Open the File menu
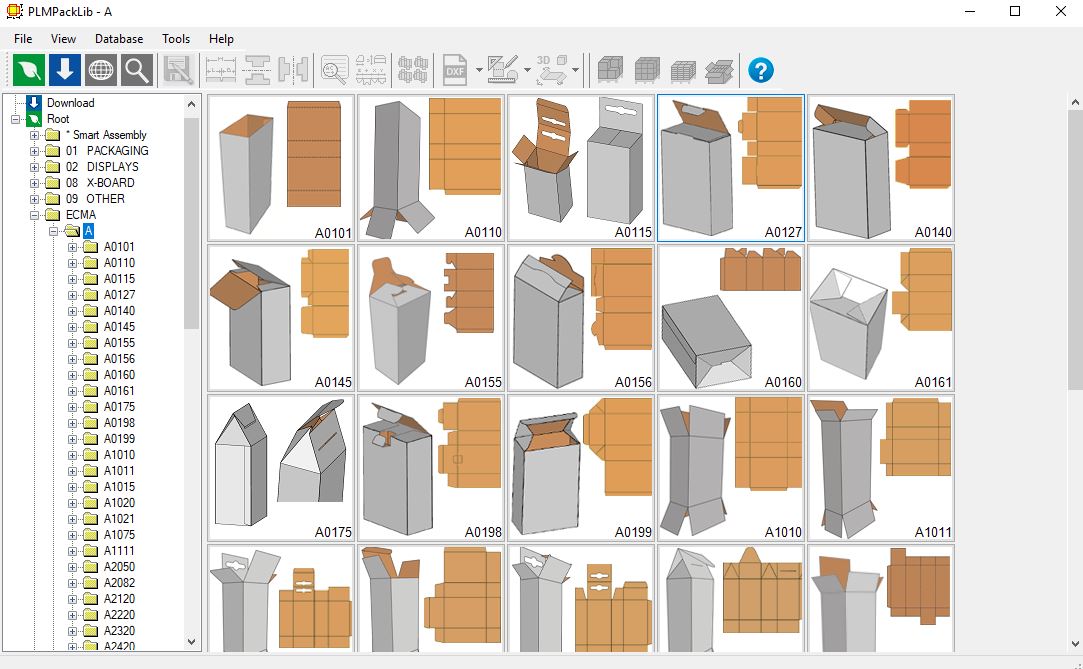The image size is (1083, 669). click(x=23, y=39)
